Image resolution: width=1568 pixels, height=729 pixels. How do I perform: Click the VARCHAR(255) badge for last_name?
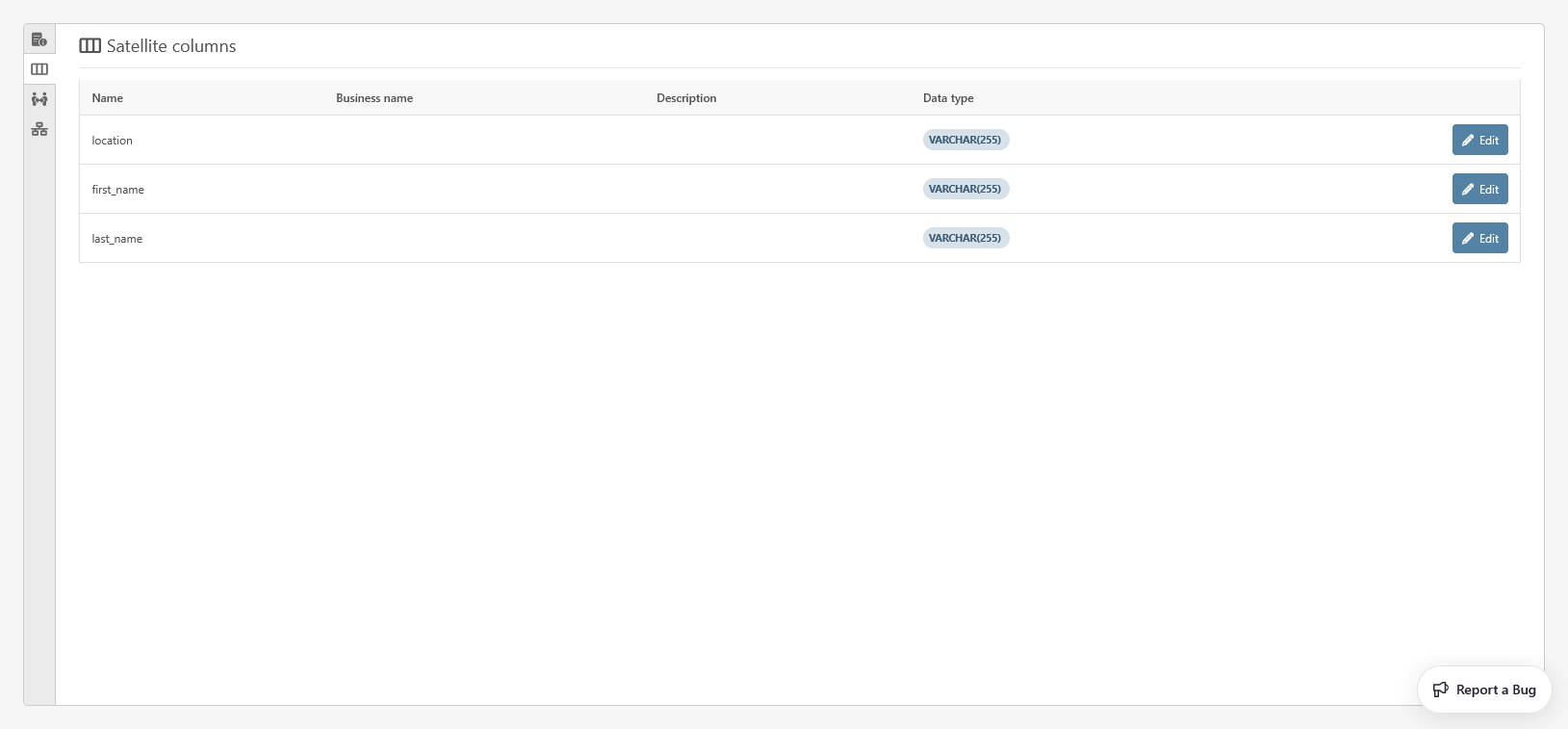pyautogui.click(x=965, y=238)
